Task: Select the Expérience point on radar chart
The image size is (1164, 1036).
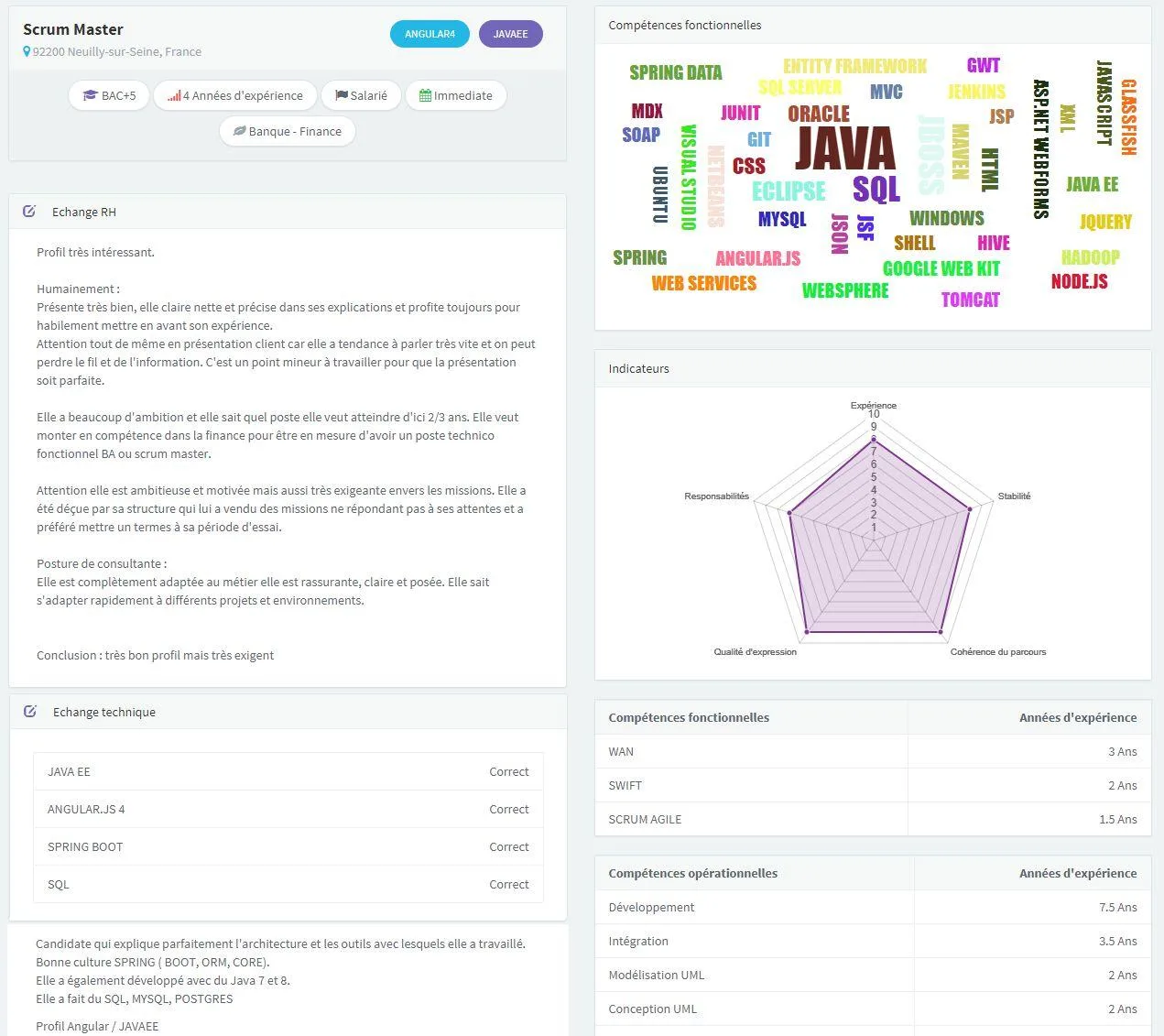Action: pyautogui.click(x=874, y=441)
